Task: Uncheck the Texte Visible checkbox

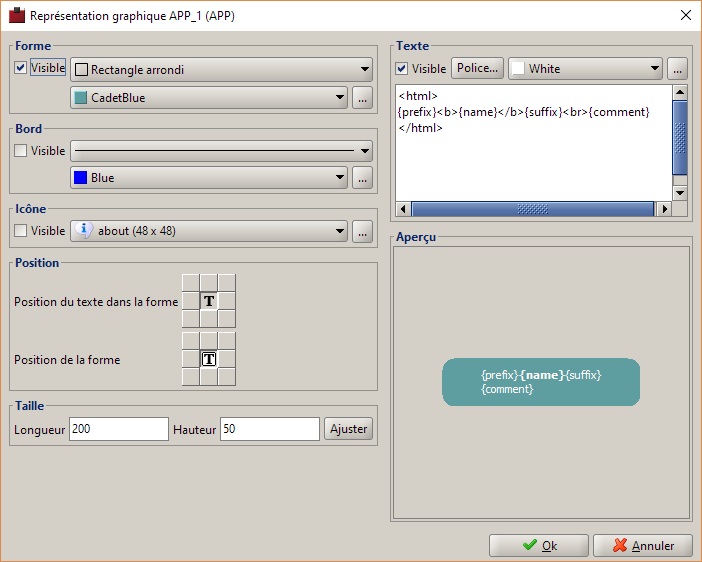Action: (402, 69)
